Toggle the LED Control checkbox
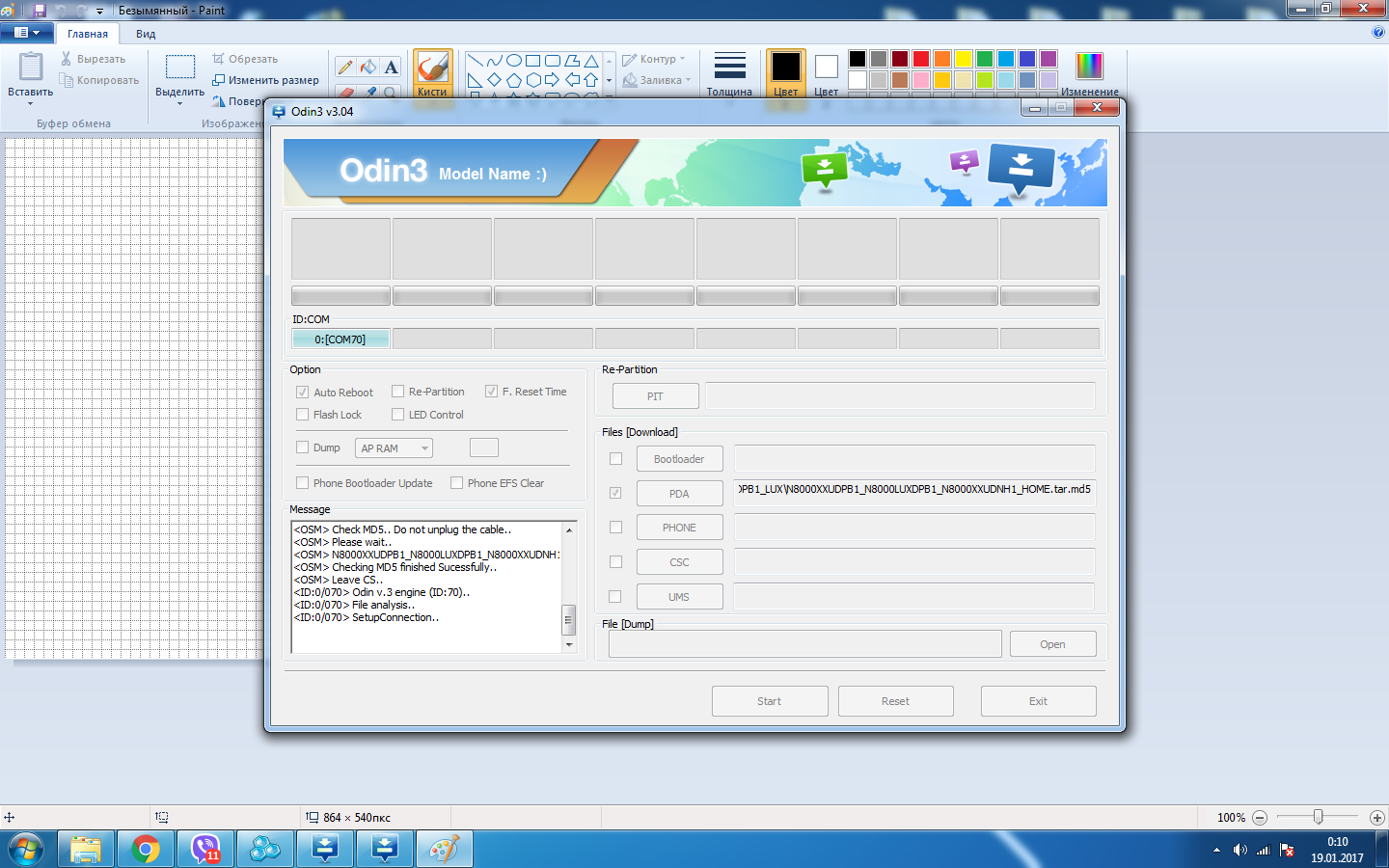The width and height of the screenshot is (1389, 868). pyautogui.click(x=398, y=415)
